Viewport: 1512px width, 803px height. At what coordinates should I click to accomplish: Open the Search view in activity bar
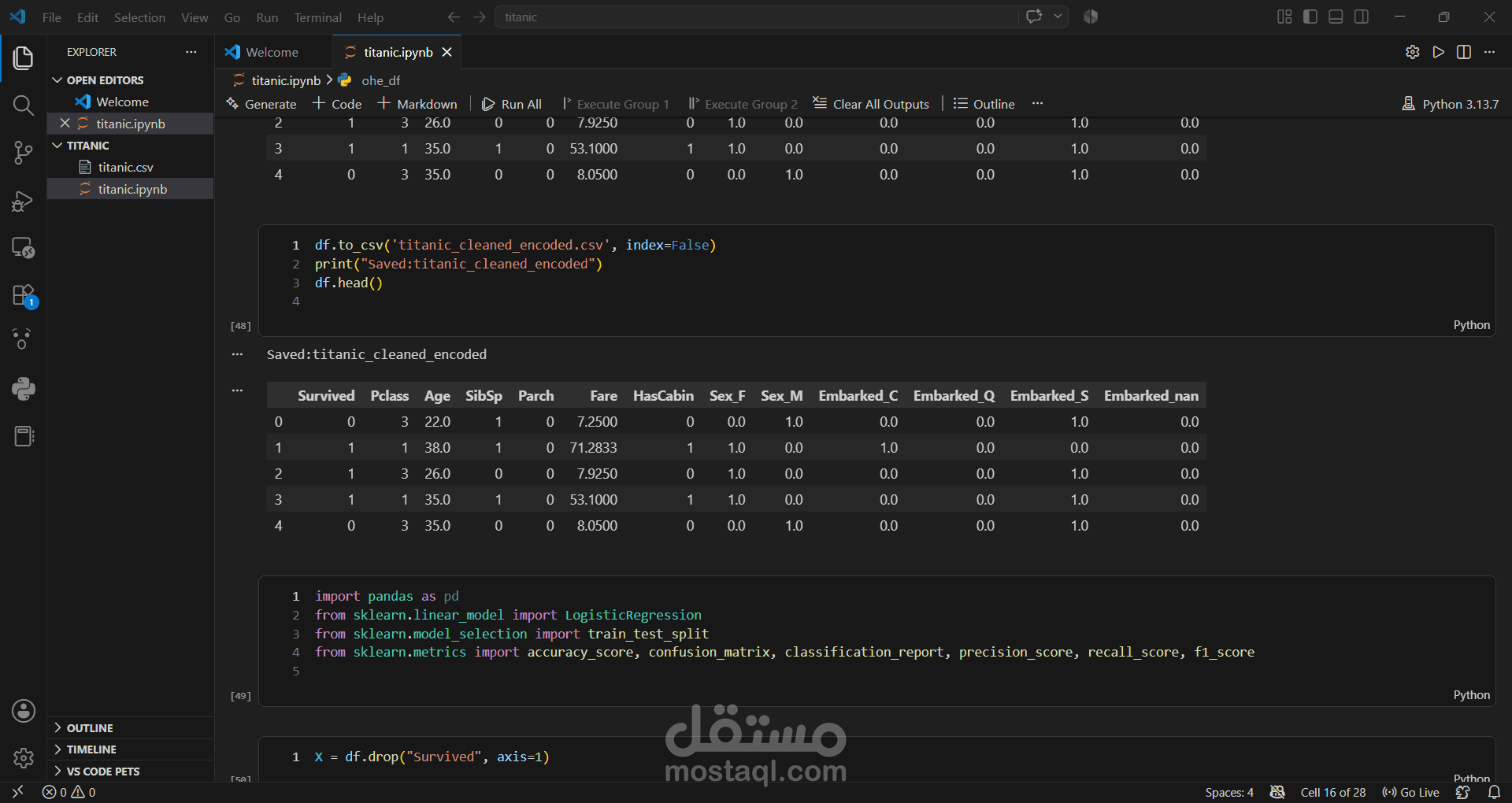(24, 105)
